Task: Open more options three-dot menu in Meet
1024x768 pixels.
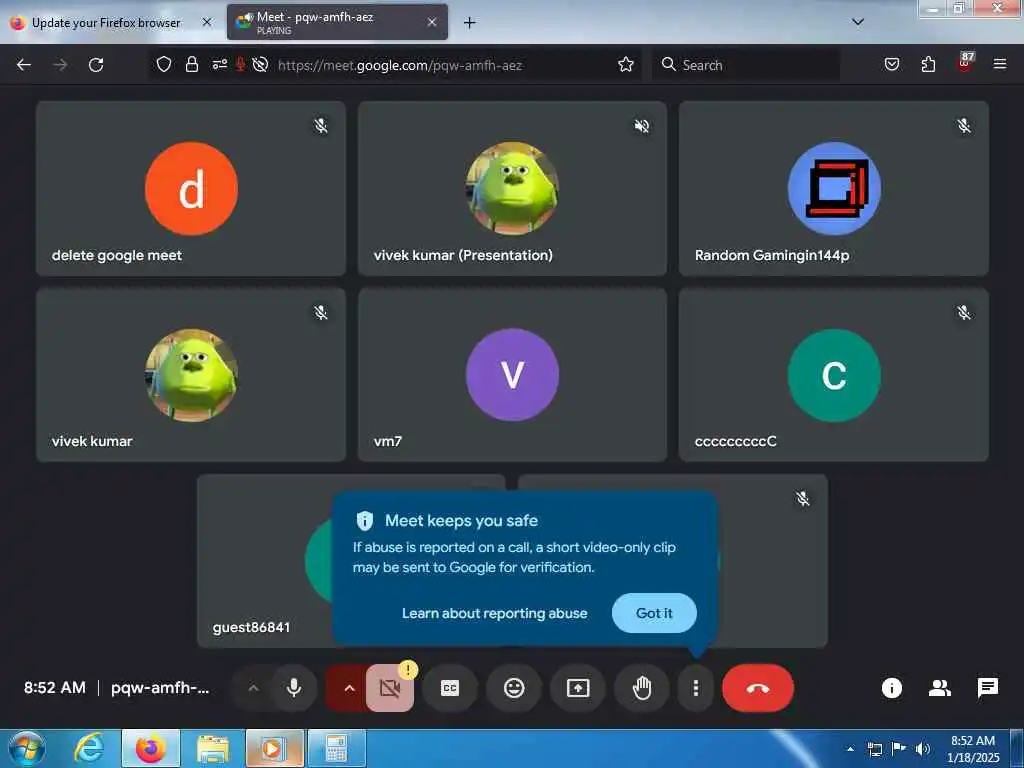Action: tap(696, 688)
